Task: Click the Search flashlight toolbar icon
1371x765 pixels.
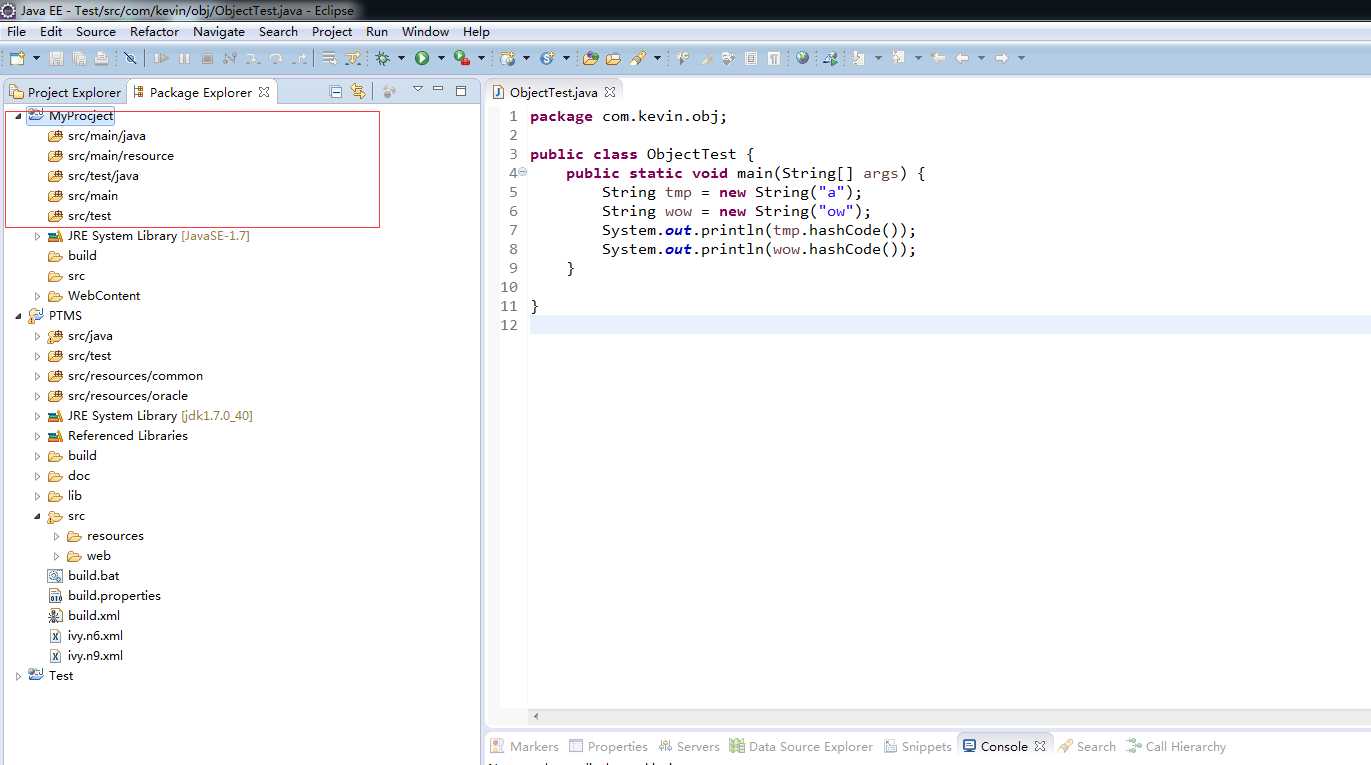Action: pos(638,58)
